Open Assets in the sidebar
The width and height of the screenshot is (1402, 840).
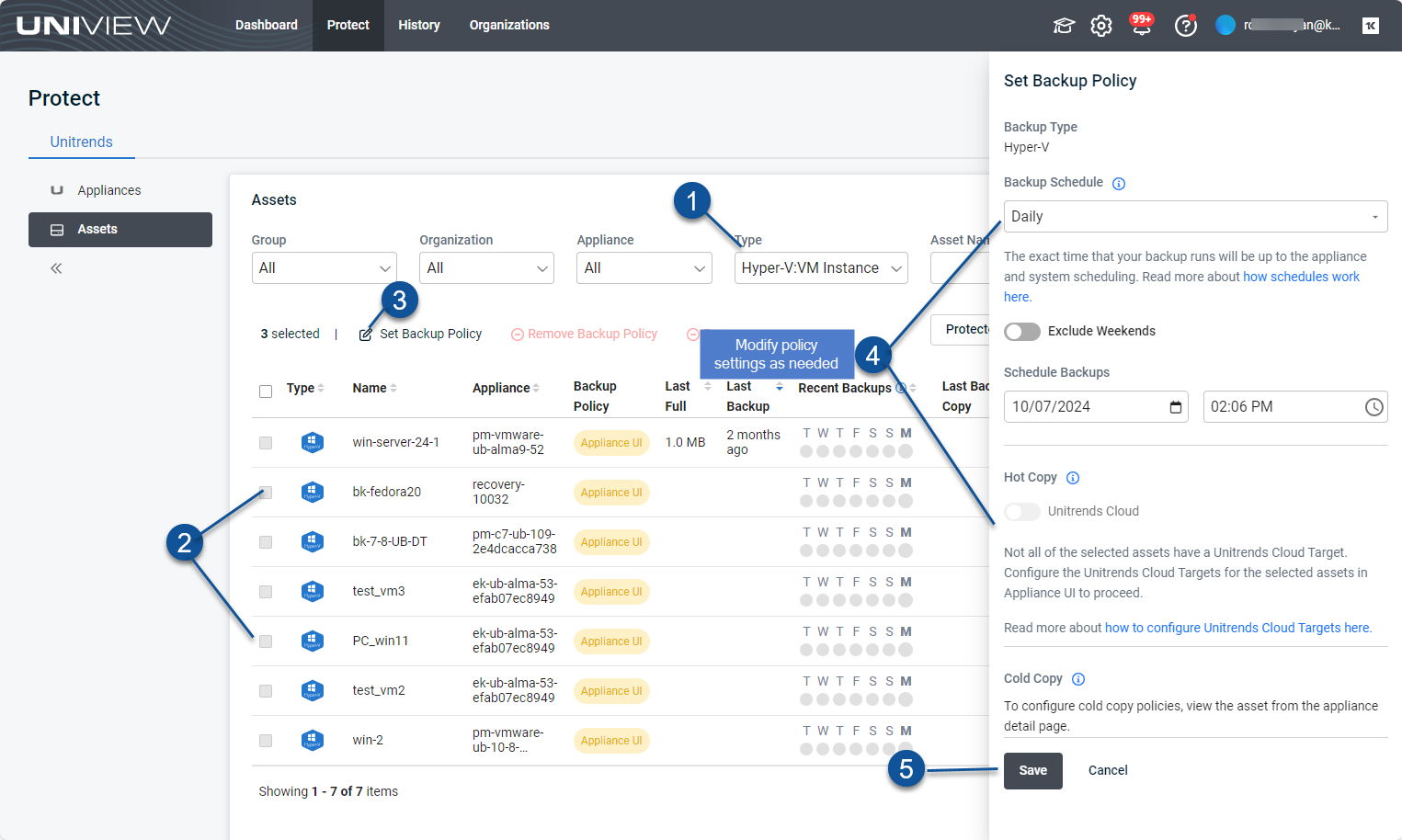(x=120, y=230)
